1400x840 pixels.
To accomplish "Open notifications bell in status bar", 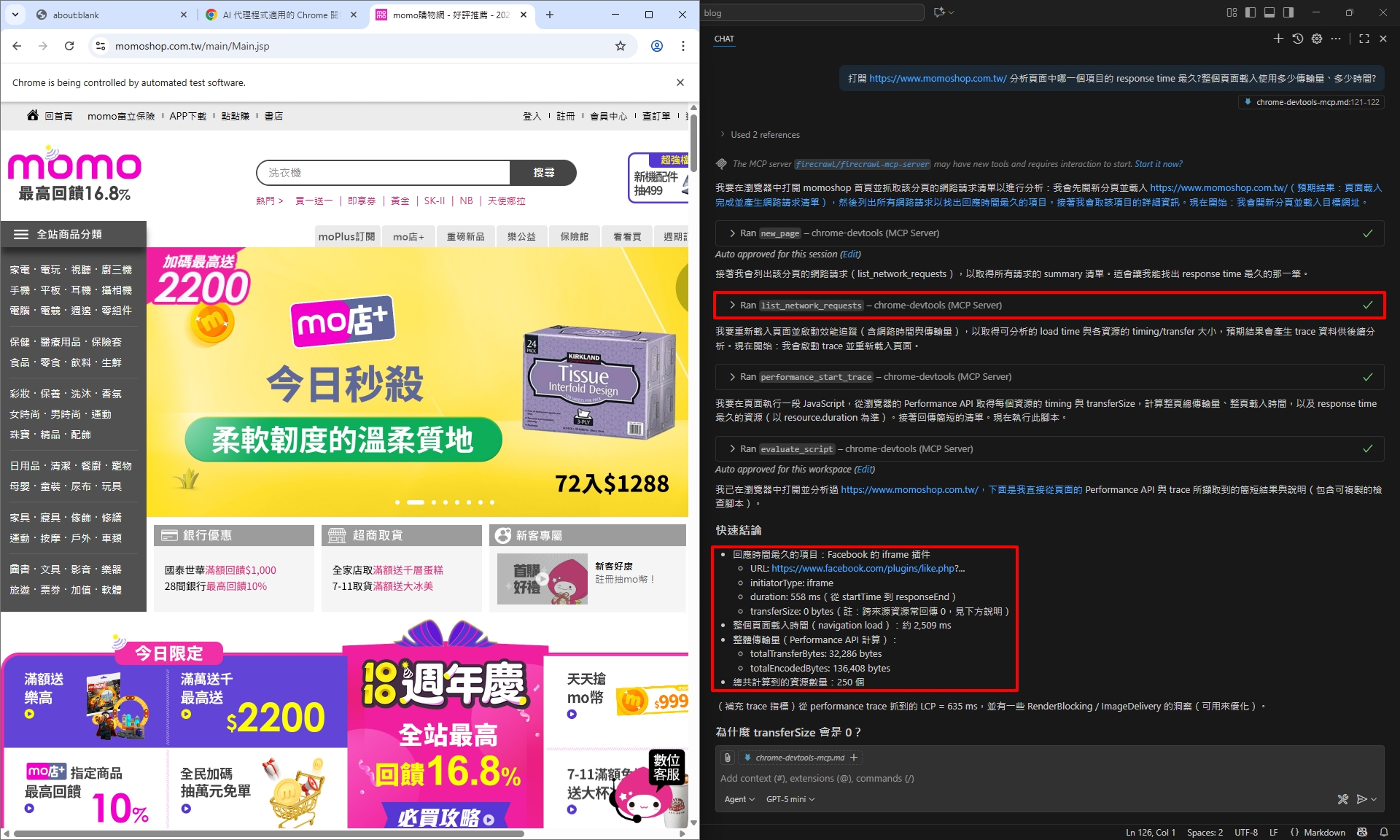I will click(1383, 832).
